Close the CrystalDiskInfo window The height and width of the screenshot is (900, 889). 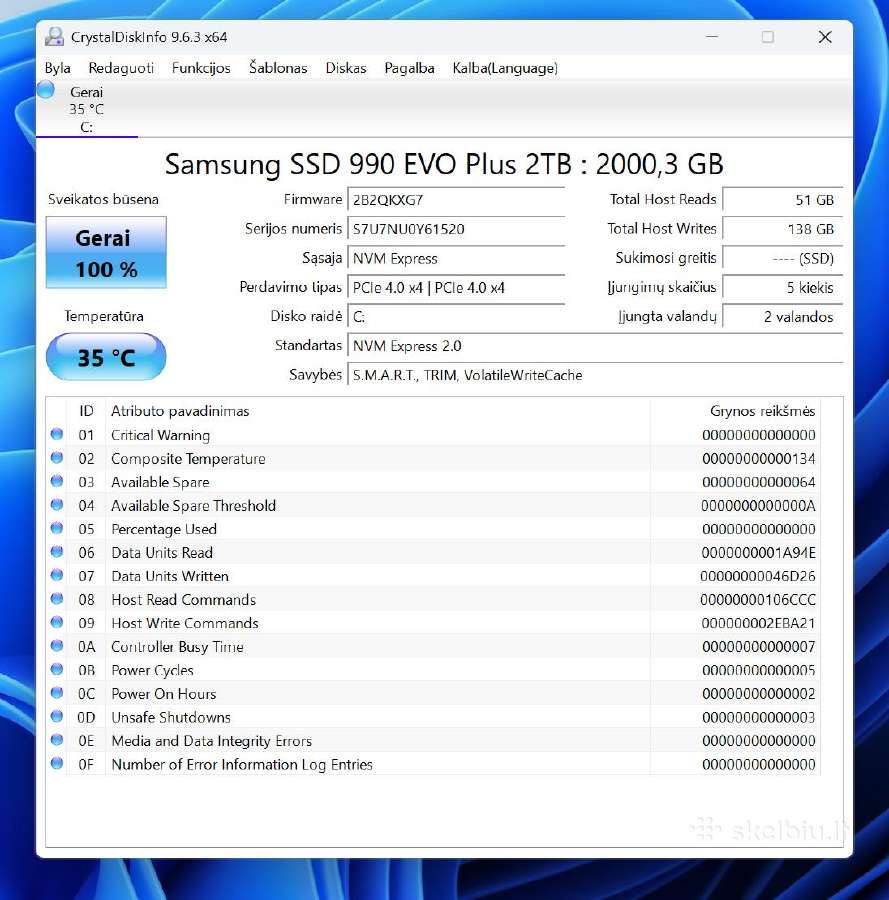point(825,37)
